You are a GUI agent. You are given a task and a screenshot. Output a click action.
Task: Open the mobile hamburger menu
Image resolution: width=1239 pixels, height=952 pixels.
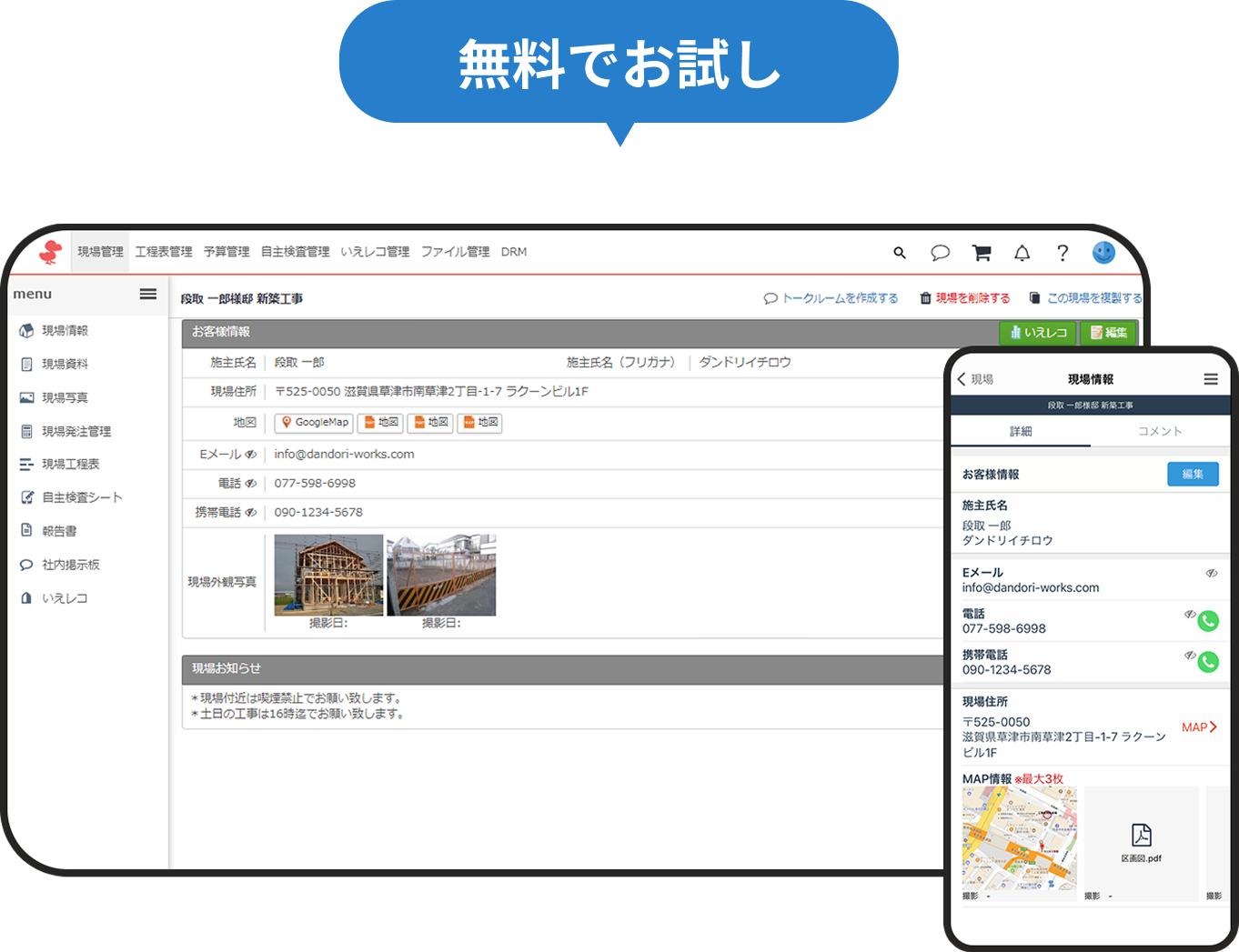1211,379
